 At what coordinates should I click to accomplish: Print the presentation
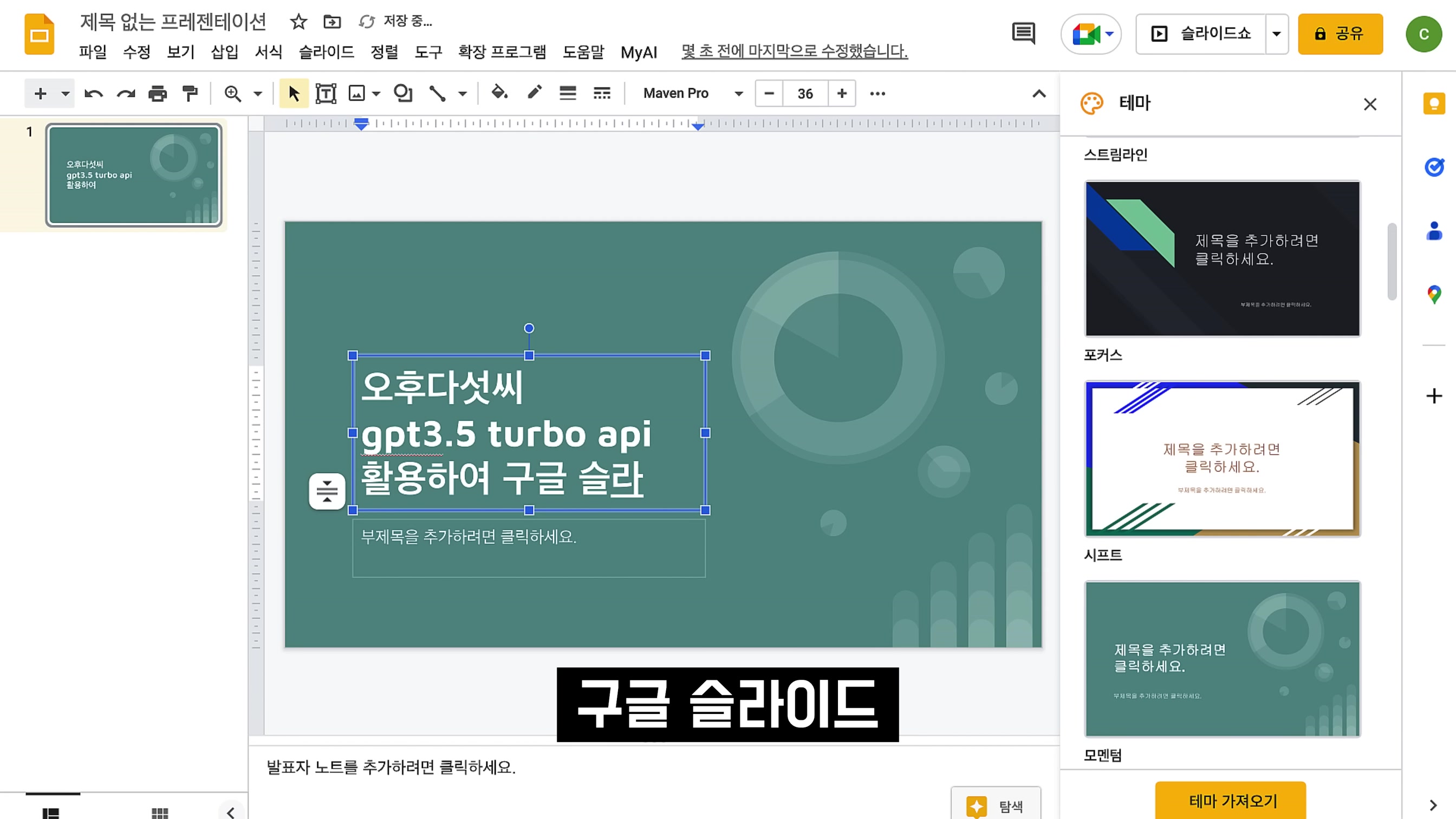(x=158, y=93)
